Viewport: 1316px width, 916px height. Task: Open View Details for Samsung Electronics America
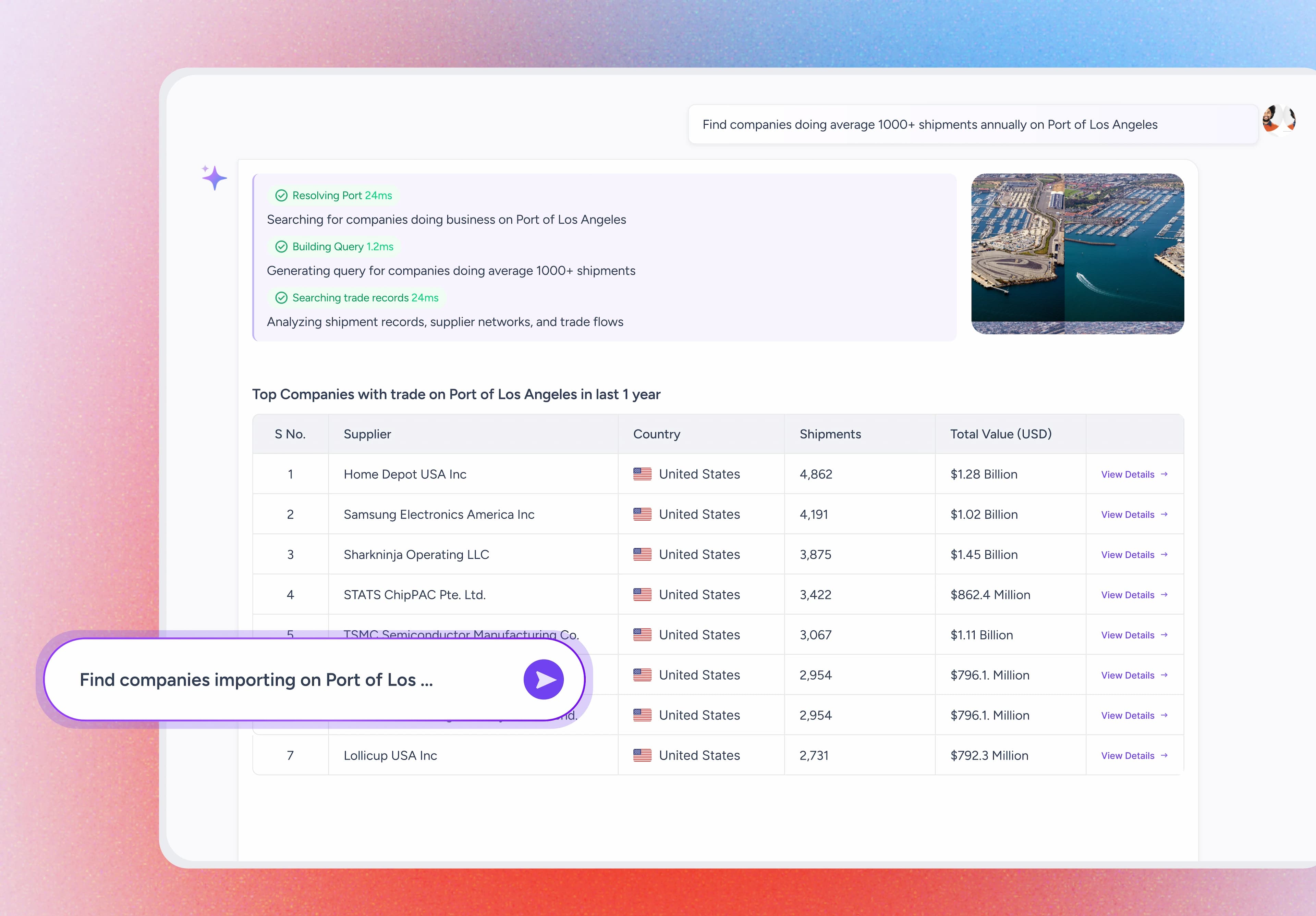(1134, 515)
